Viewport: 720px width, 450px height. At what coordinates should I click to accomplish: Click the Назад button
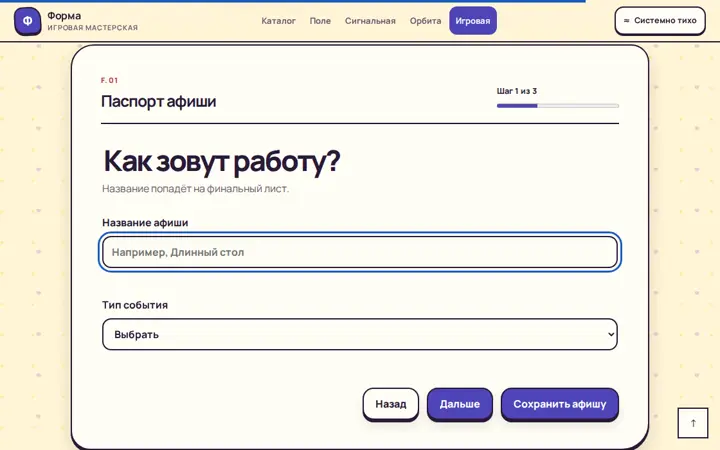click(391, 404)
